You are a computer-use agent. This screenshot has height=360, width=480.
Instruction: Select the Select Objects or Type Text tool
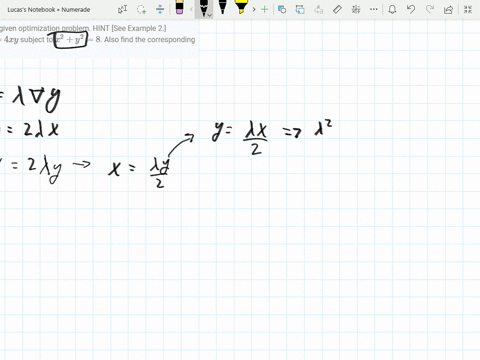(122, 9)
